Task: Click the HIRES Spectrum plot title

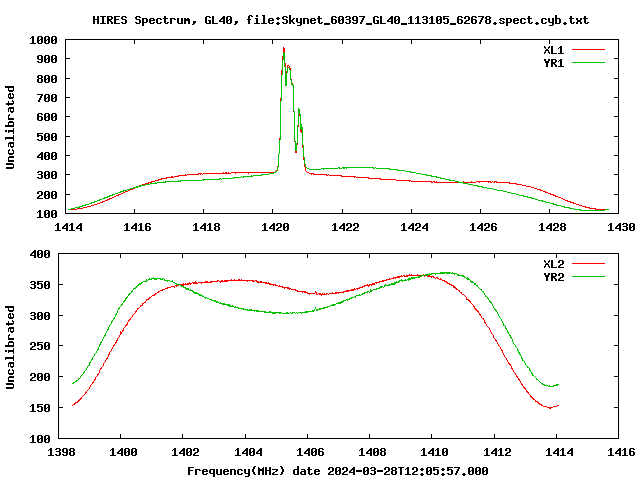Action: pos(340,20)
